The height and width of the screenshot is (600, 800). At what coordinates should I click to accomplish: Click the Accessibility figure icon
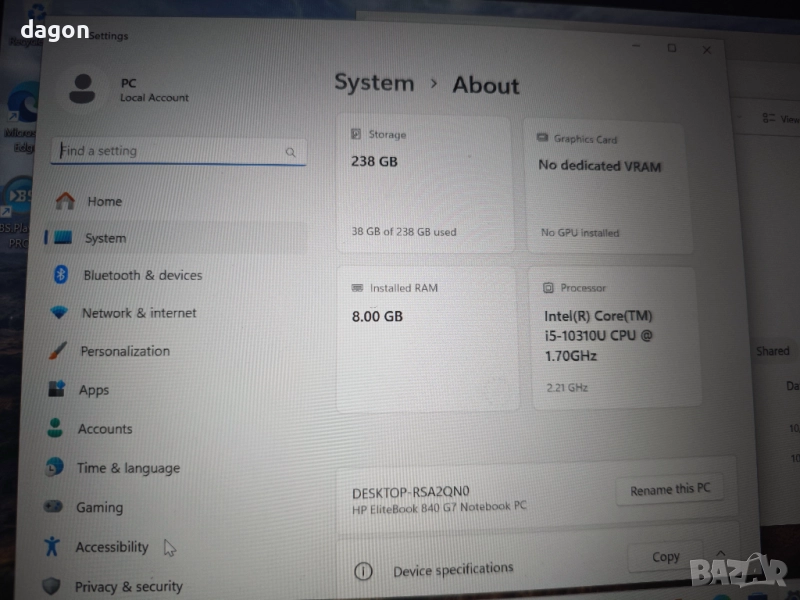tap(53, 547)
